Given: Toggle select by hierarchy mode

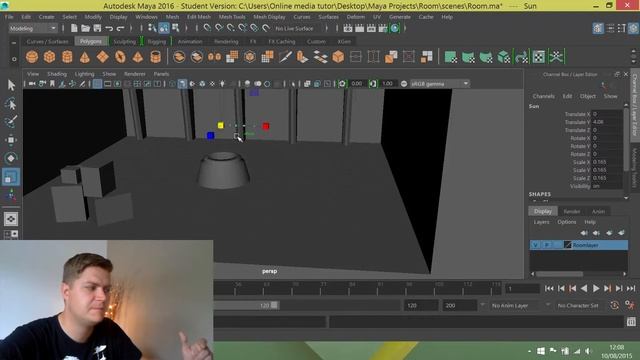Looking at the screenshot, I should click(x=152, y=28).
